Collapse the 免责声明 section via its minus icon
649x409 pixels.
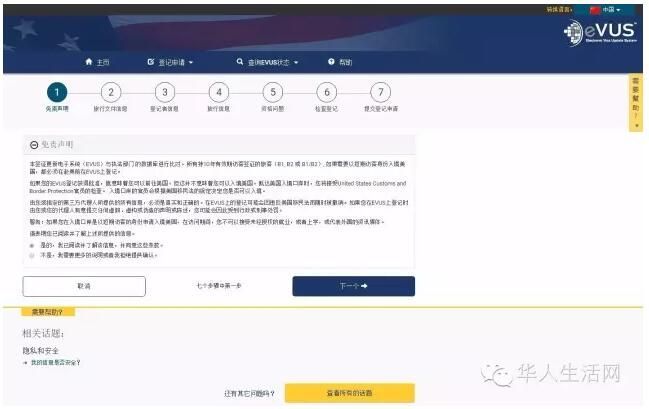[34, 144]
